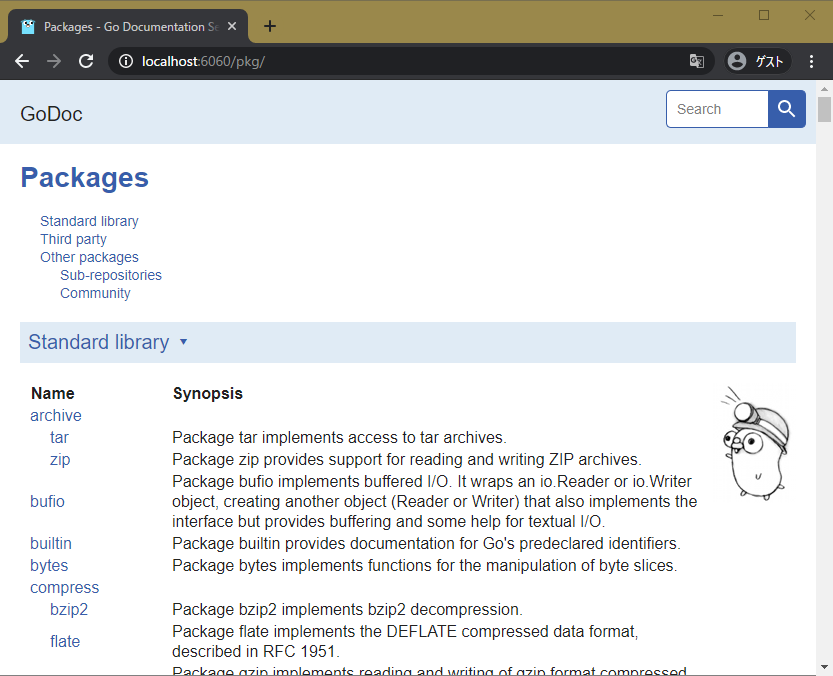
Task: Reload the page with the refresh icon
Action: [86, 61]
